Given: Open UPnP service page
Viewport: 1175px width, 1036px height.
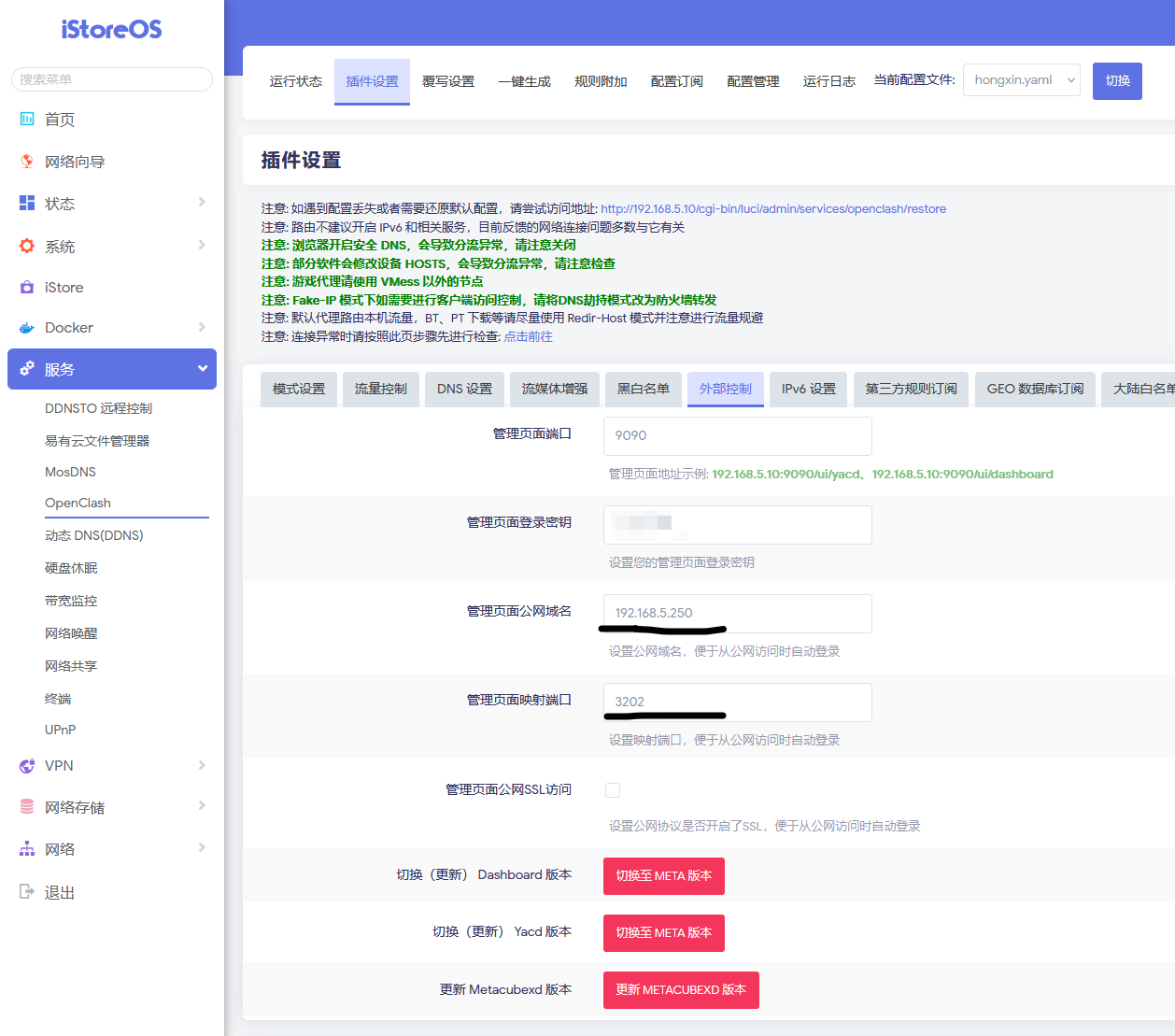Looking at the screenshot, I should (x=61, y=730).
